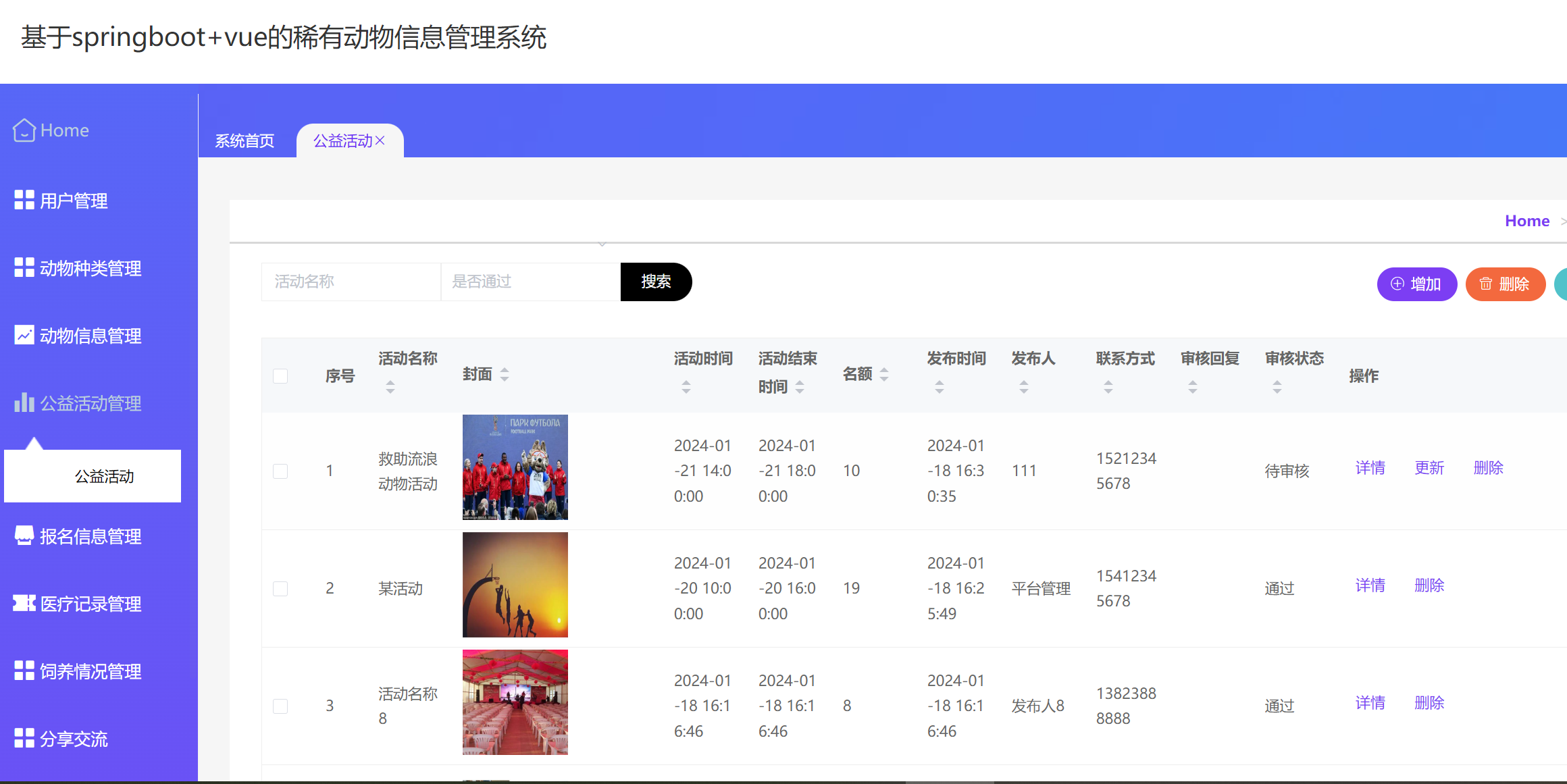Click the 动物种类管理 sidebar icon
1567x784 pixels.
[x=24, y=267]
